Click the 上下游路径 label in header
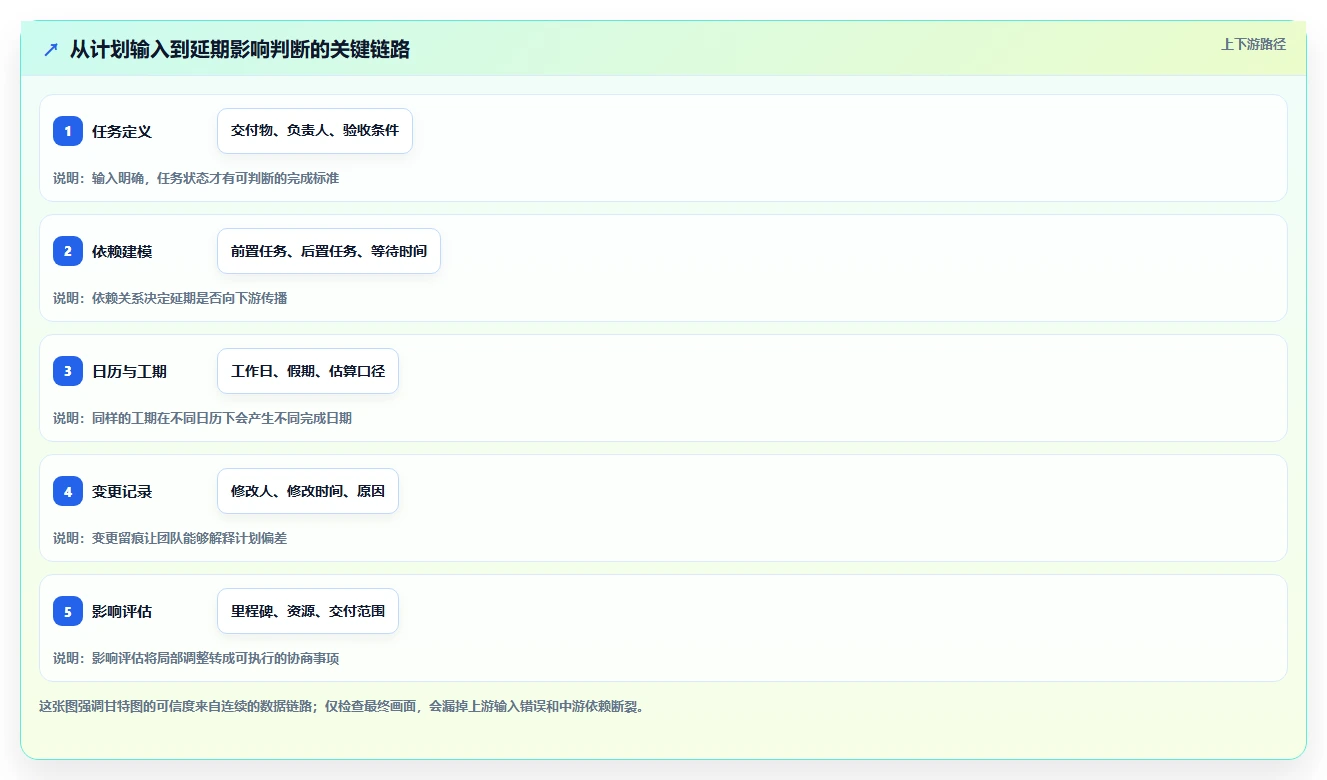Image resolution: width=1327 pixels, height=780 pixels. click(x=1253, y=44)
